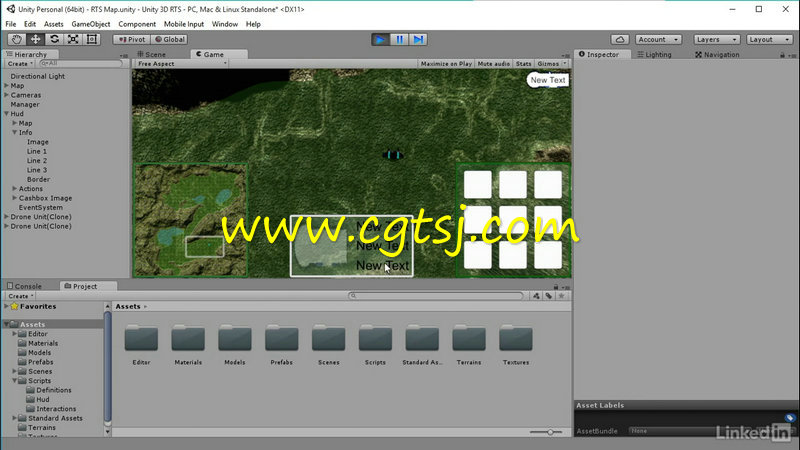Open the File menu
Screen dimensions: 800x450
tap(11, 24)
